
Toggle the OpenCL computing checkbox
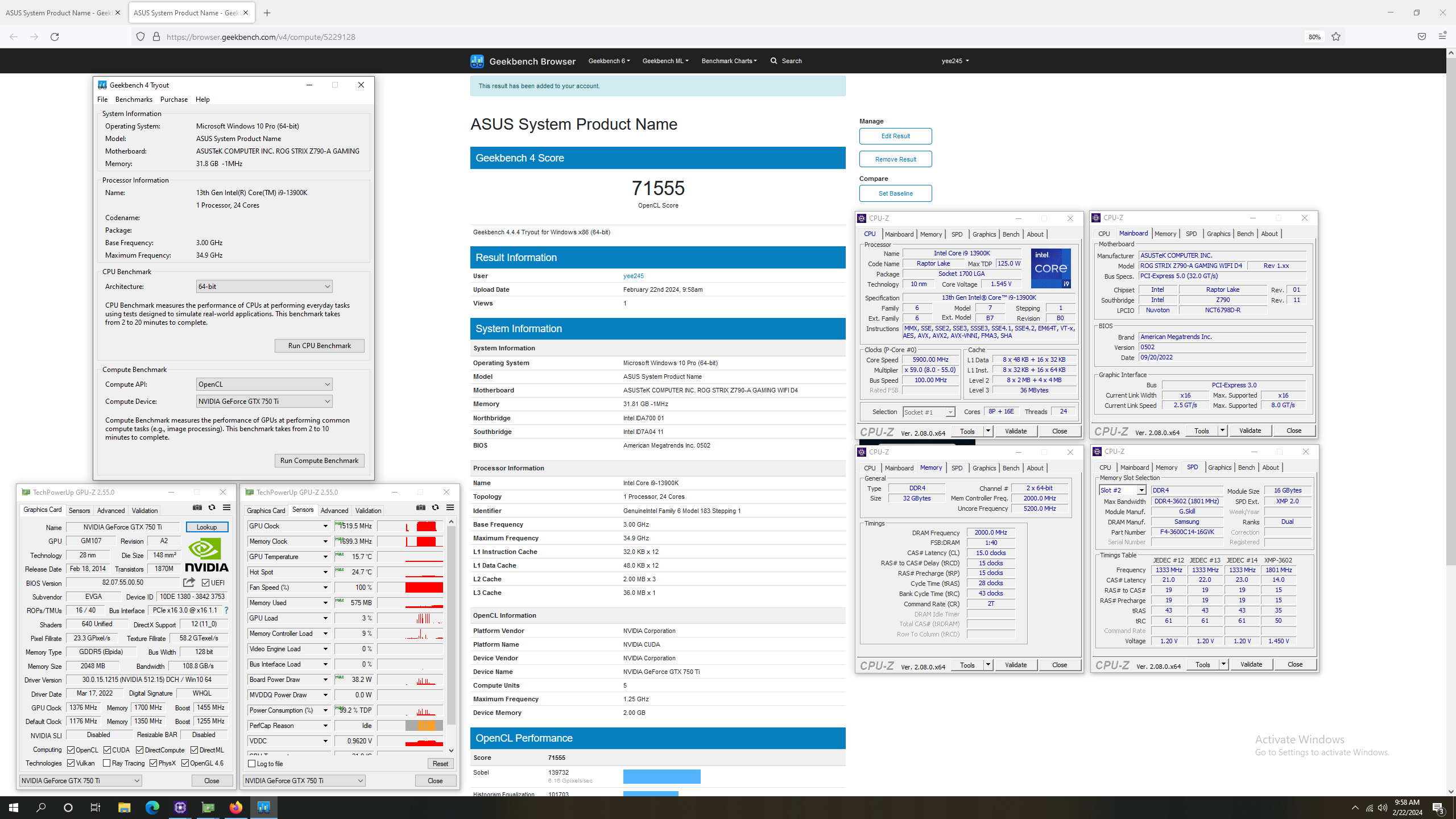(71, 750)
